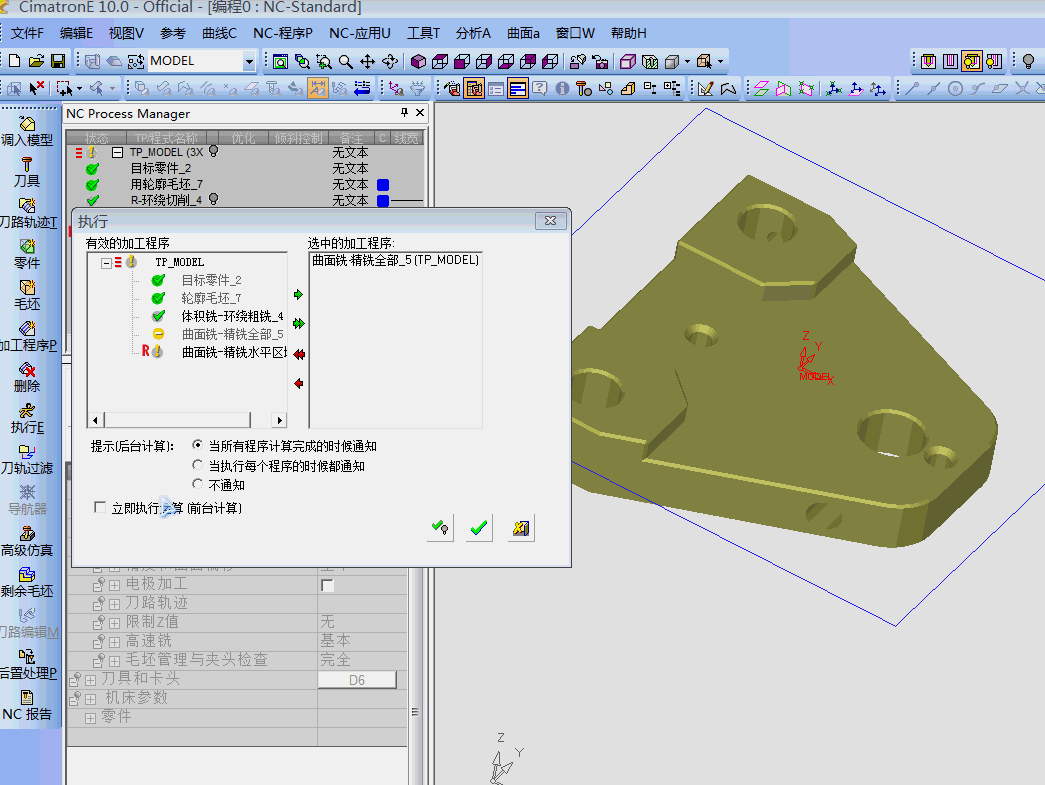Enable 立即执行运算 (前台计算) checkbox
This screenshot has height=785, width=1045.
[x=100, y=508]
